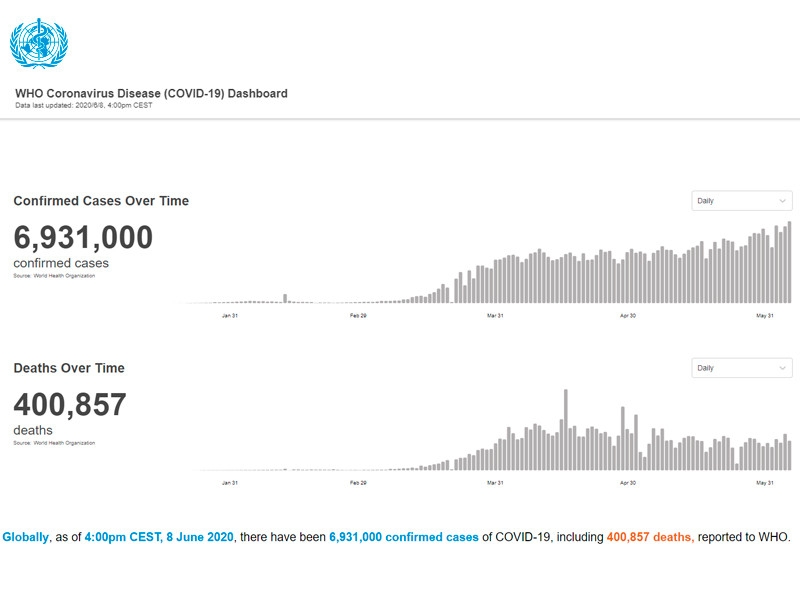Click the WHO emblem logo
Image resolution: width=800 pixels, height=600 pixels.
[38, 43]
